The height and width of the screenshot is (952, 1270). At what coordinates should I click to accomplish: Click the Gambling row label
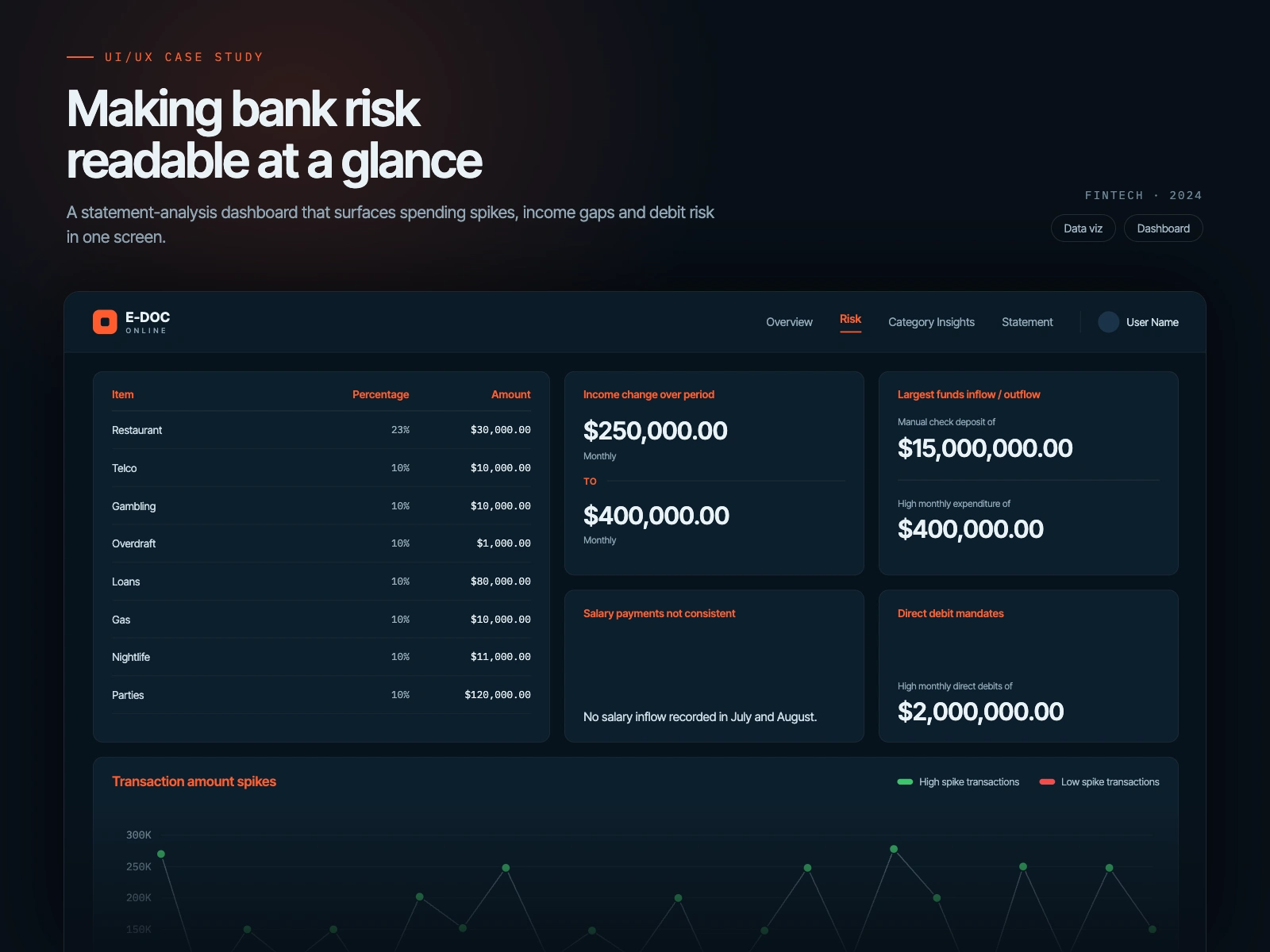[133, 506]
